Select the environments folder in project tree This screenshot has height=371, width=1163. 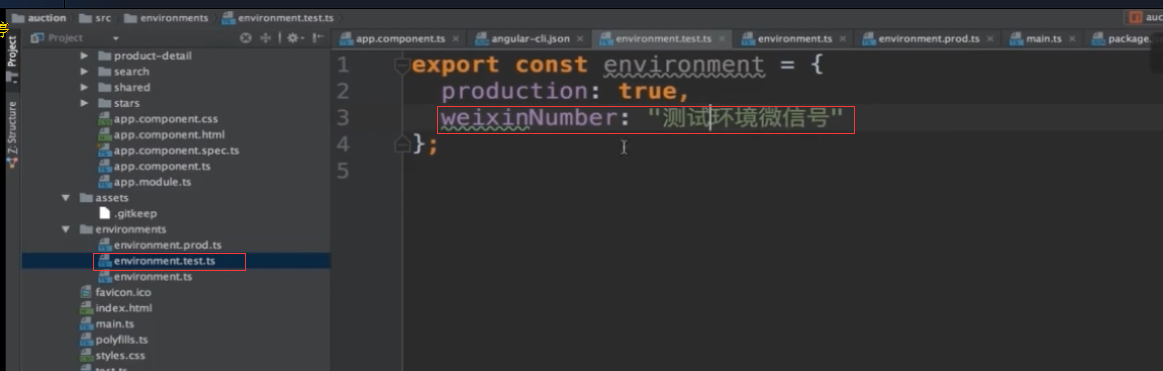pos(122,229)
